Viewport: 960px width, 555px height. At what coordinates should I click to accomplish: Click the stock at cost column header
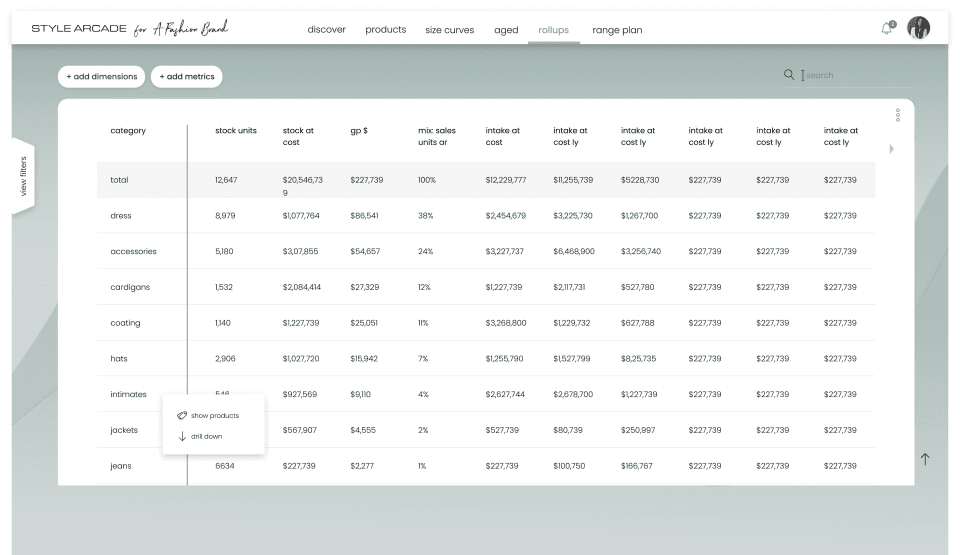coord(298,136)
